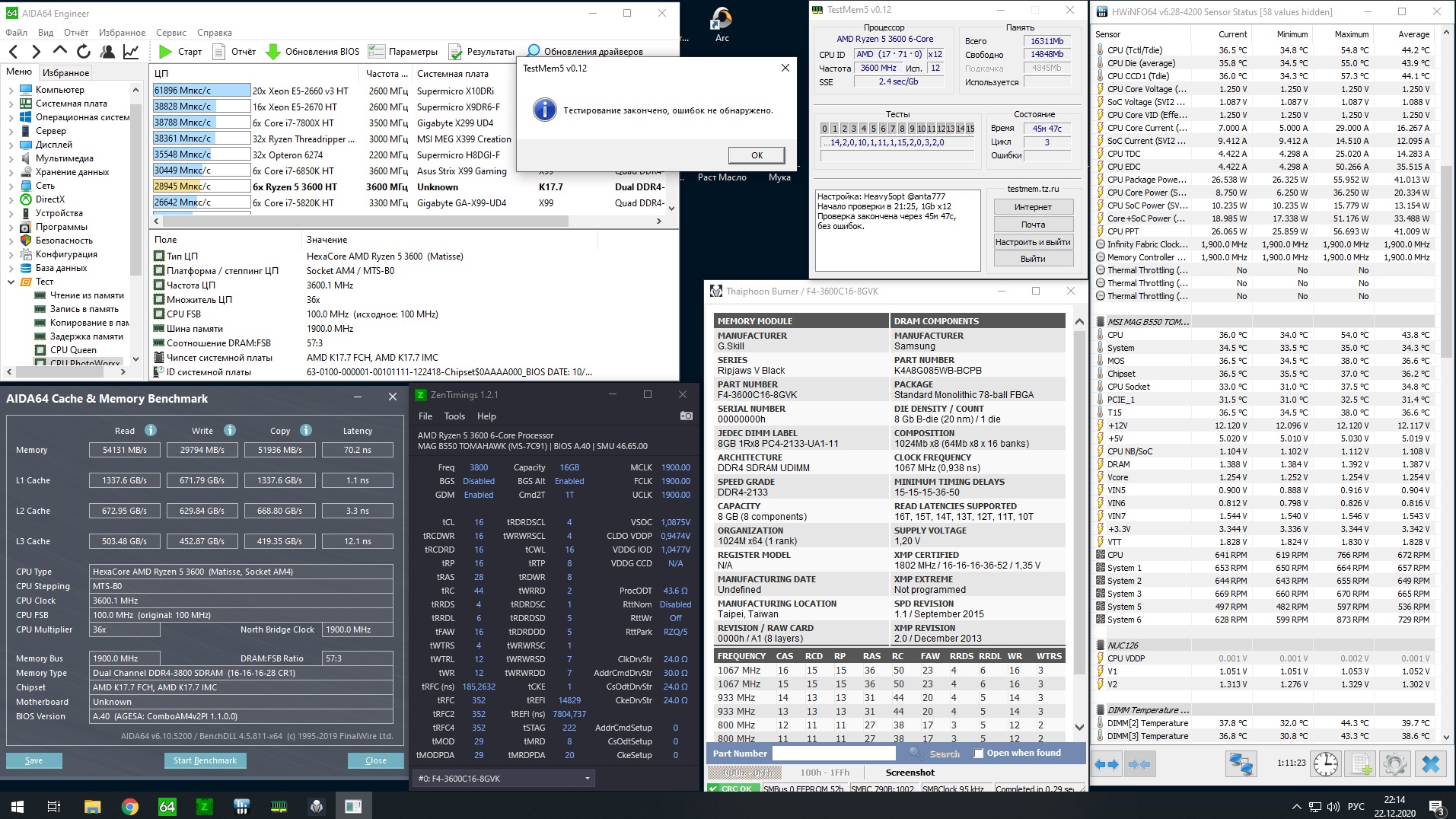Viewport: 1456px width, 819px height.
Task: Click Start Benchmark in AIDA64 Cache & Memory
Action: point(205,760)
